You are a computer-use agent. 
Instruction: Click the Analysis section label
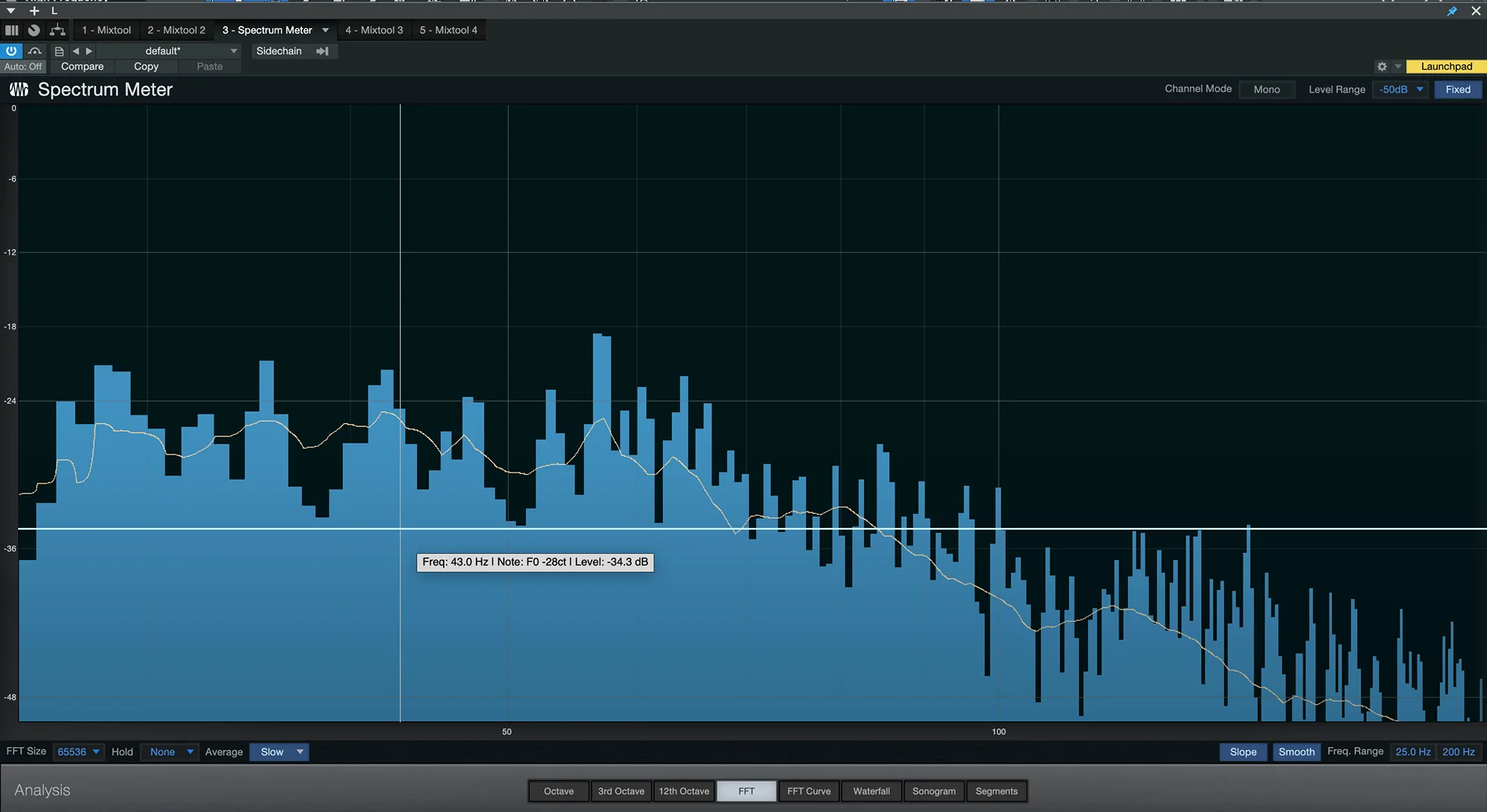[42, 790]
